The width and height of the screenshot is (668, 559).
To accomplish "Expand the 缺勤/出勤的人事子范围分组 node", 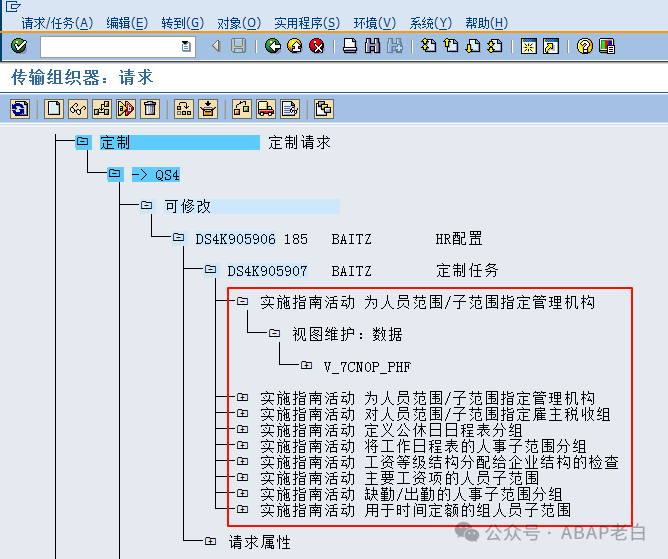I will point(242,493).
